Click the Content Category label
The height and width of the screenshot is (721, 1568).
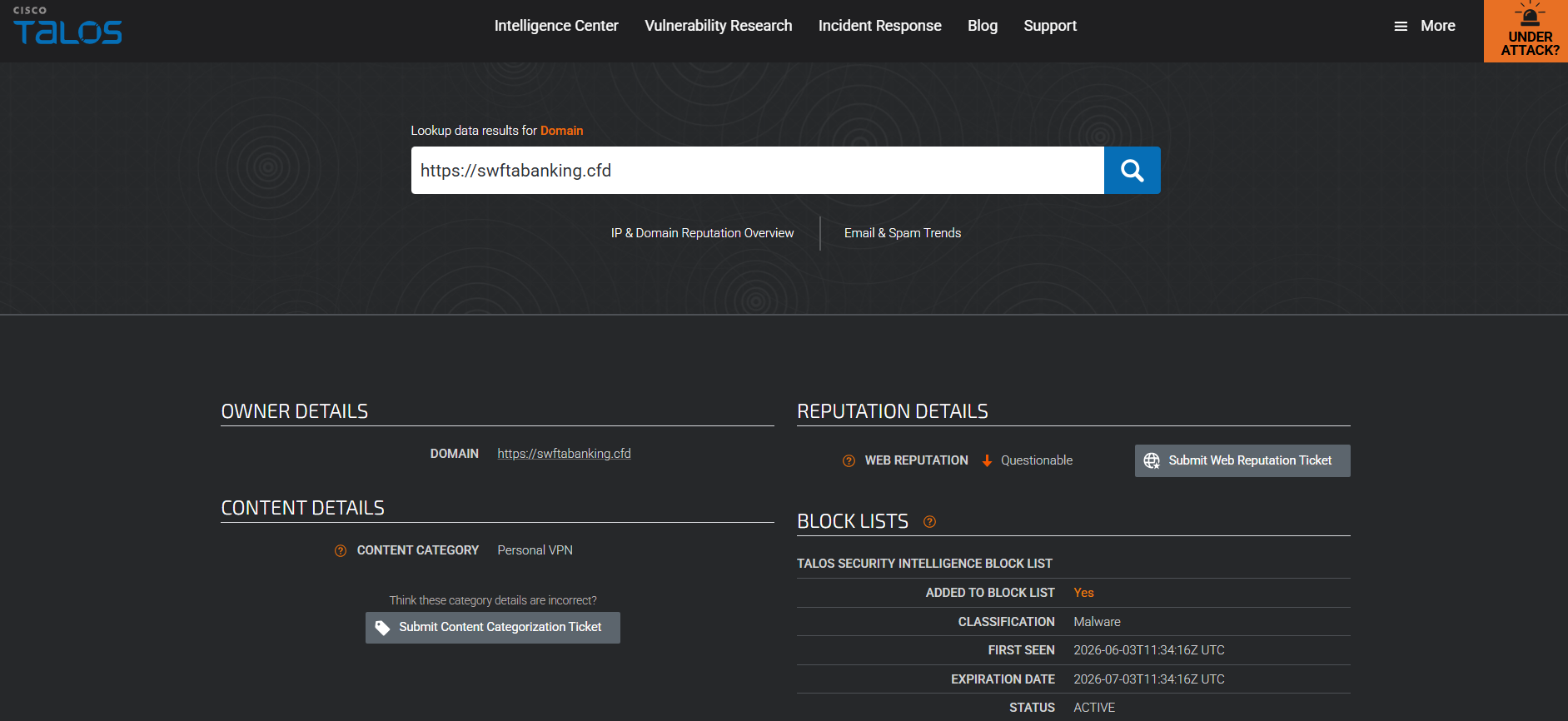click(418, 550)
